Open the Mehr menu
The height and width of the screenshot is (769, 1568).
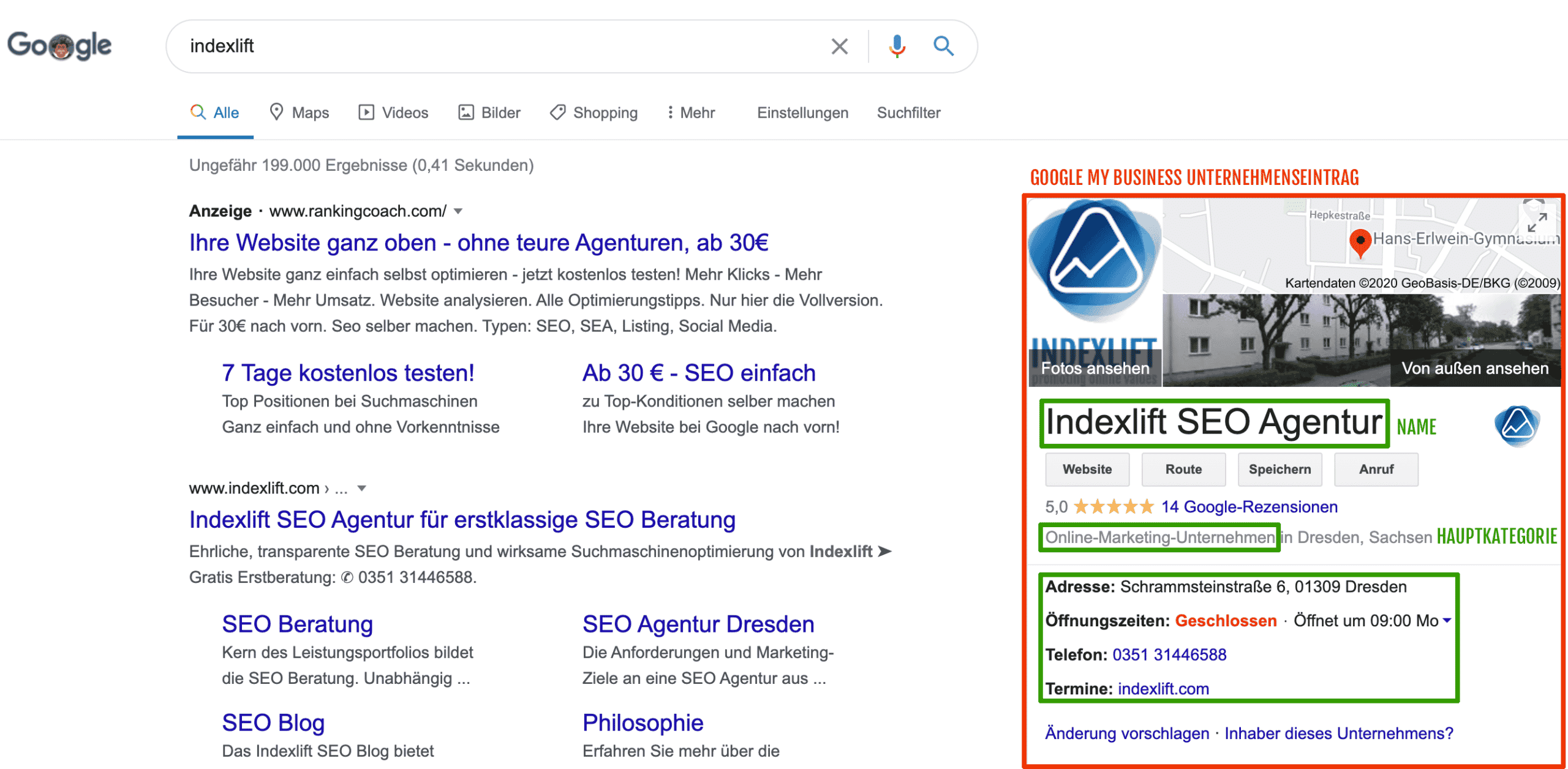[691, 113]
